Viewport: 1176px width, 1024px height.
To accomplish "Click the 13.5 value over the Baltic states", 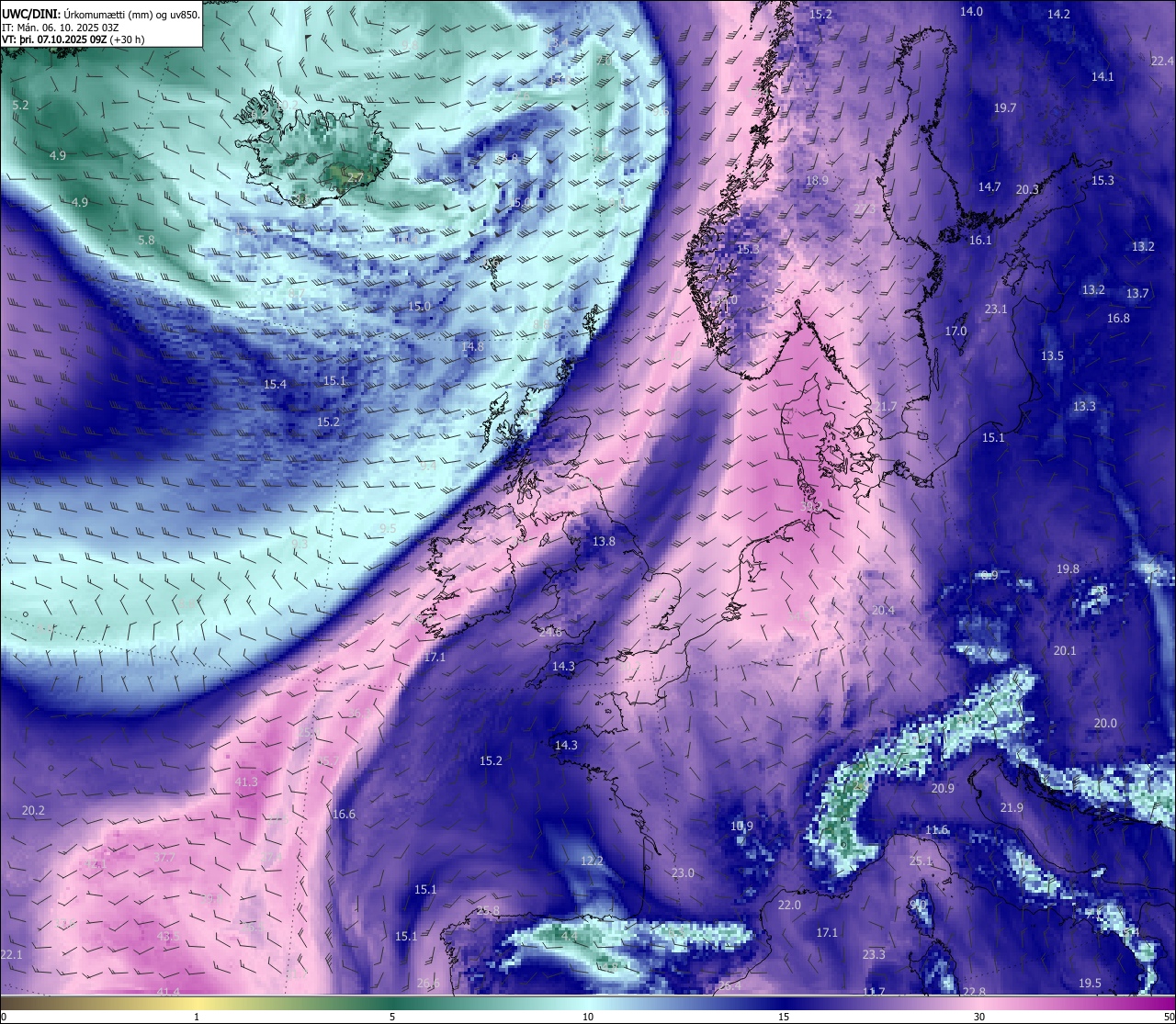I will (x=1052, y=355).
